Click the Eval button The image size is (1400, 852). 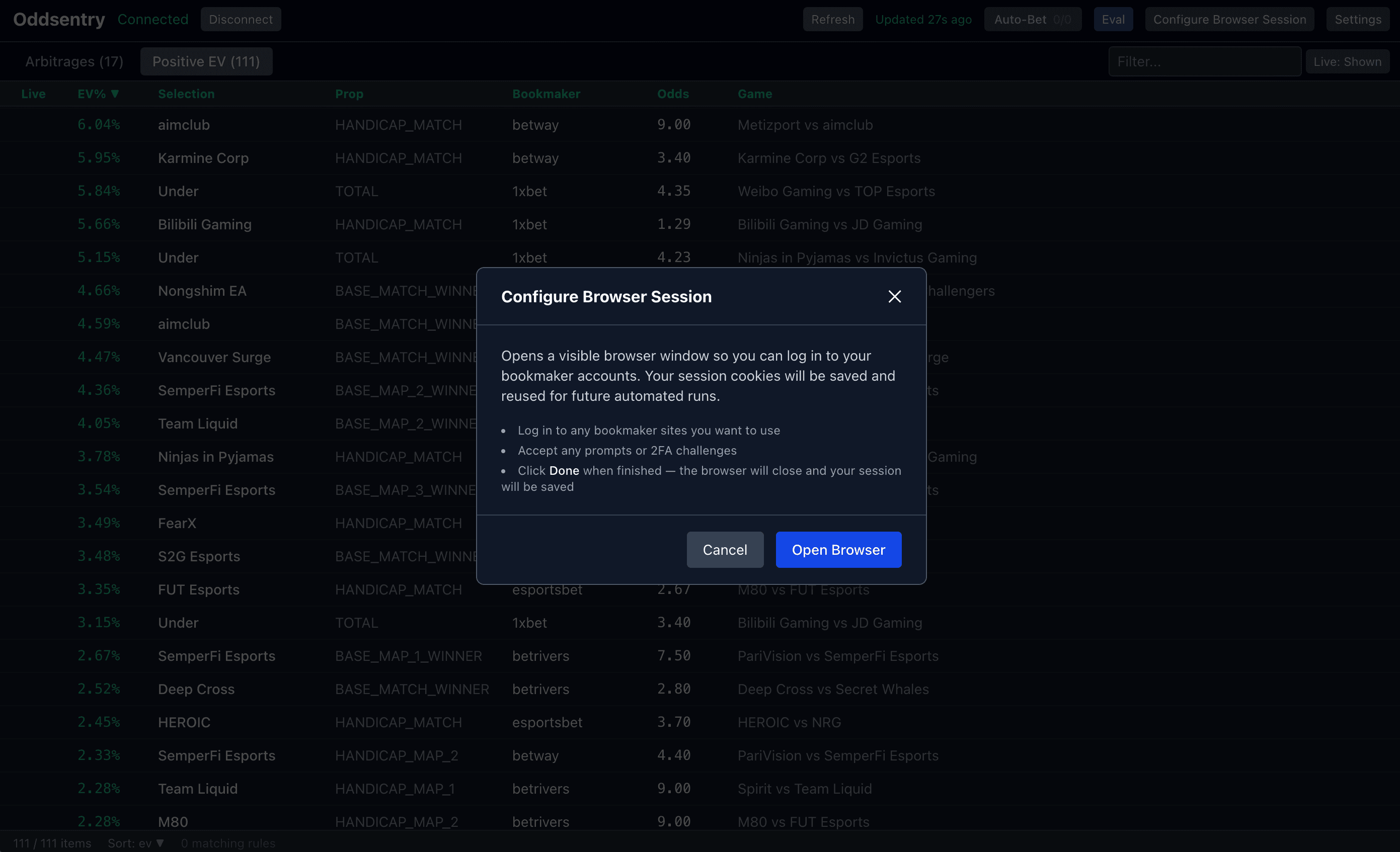pos(1113,19)
